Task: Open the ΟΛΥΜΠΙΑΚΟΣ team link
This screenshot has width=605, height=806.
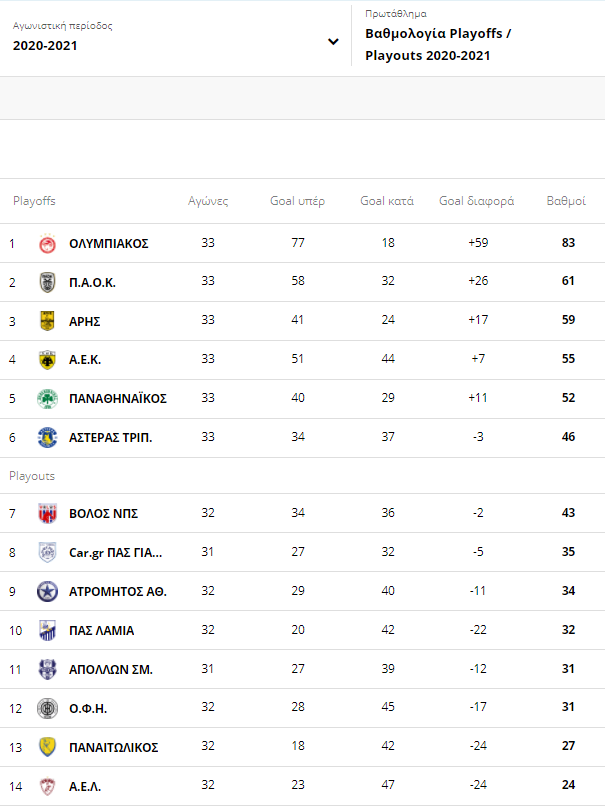Action: (x=109, y=244)
